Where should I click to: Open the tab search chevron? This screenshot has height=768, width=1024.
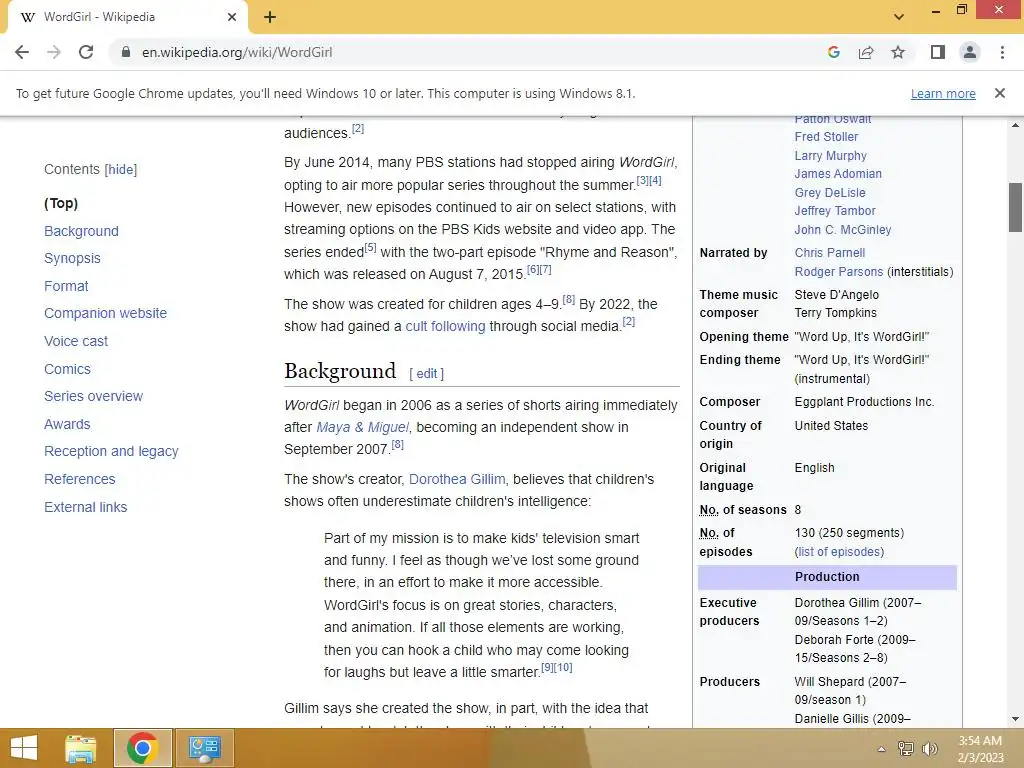coord(899,17)
